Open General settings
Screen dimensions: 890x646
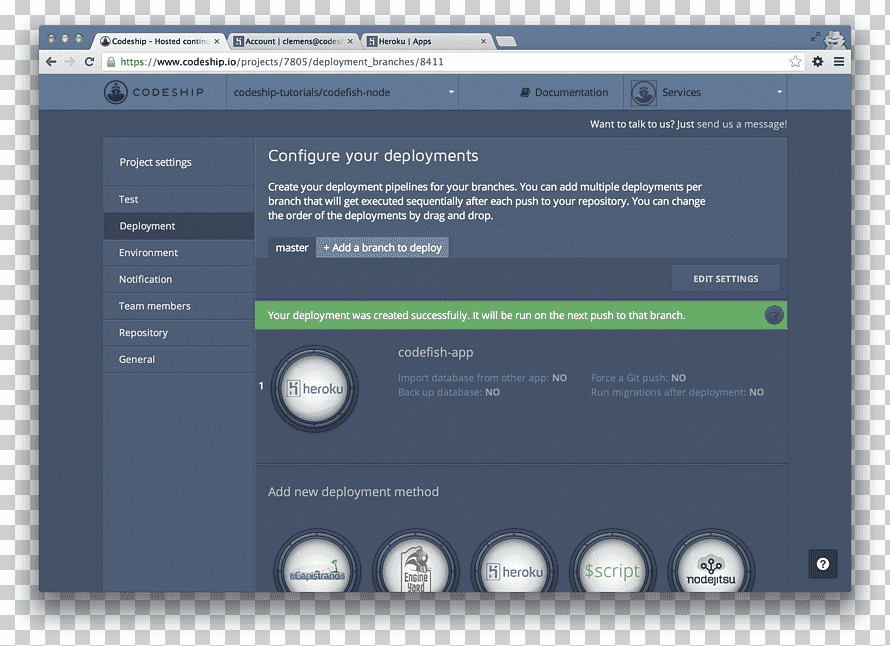point(178,359)
